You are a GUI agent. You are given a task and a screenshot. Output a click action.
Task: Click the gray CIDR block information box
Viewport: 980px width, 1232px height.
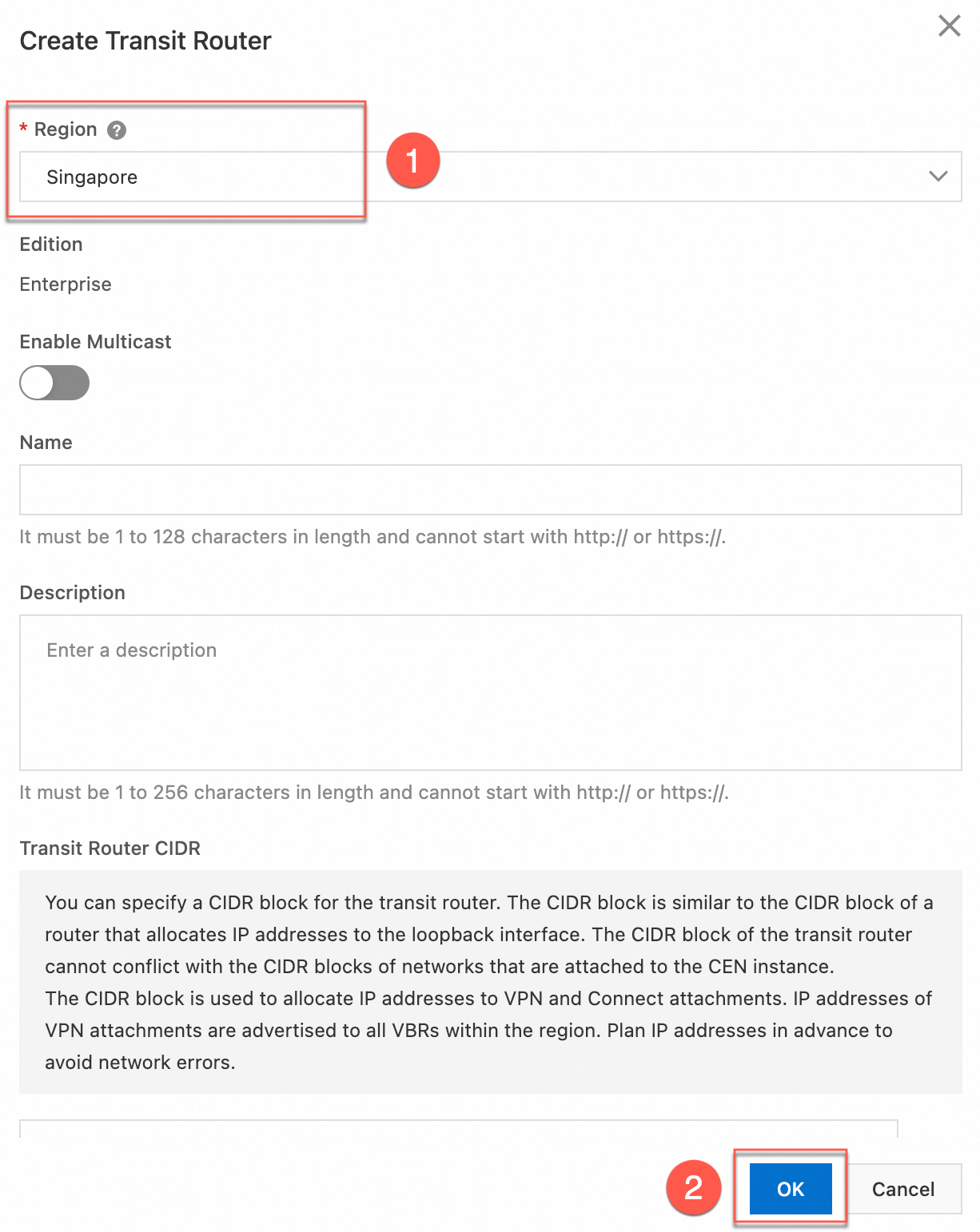[490, 982]
